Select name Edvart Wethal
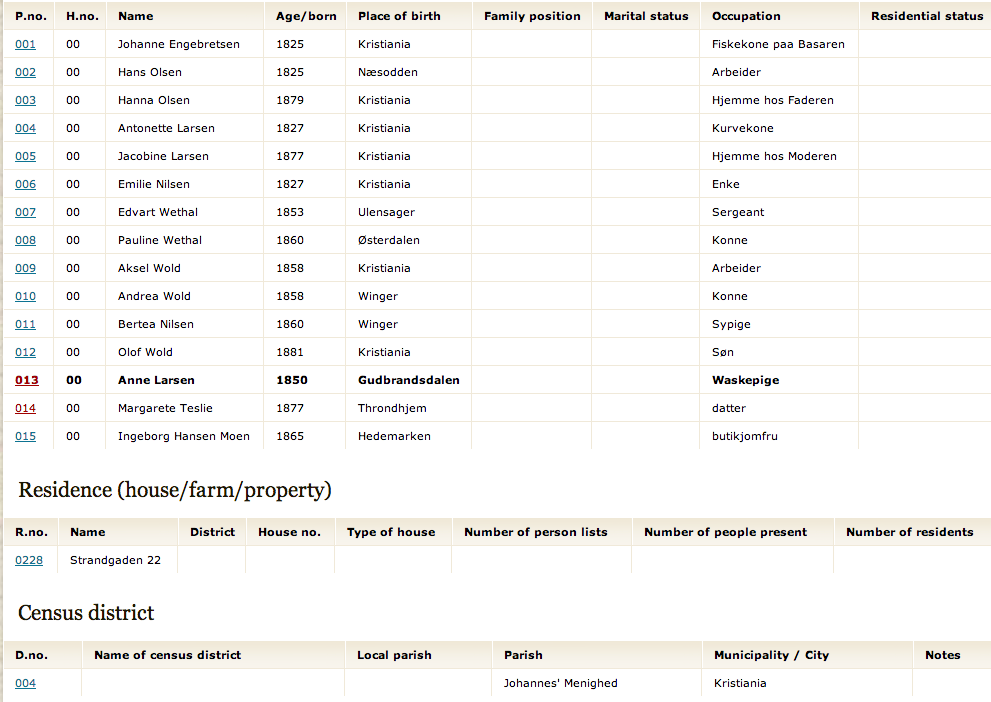Image resolution: width=991 pixels, height=702 pixels. tap(158, 212)
